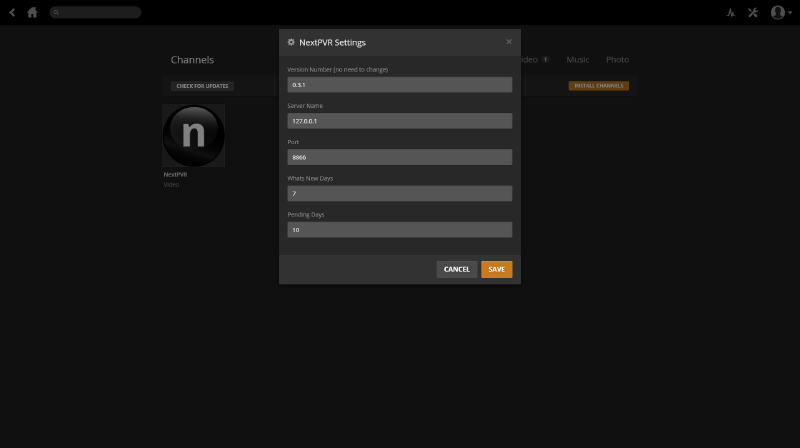Select the Channels heading
Screen dimensions: 800x448
click(x=192, y=60)
